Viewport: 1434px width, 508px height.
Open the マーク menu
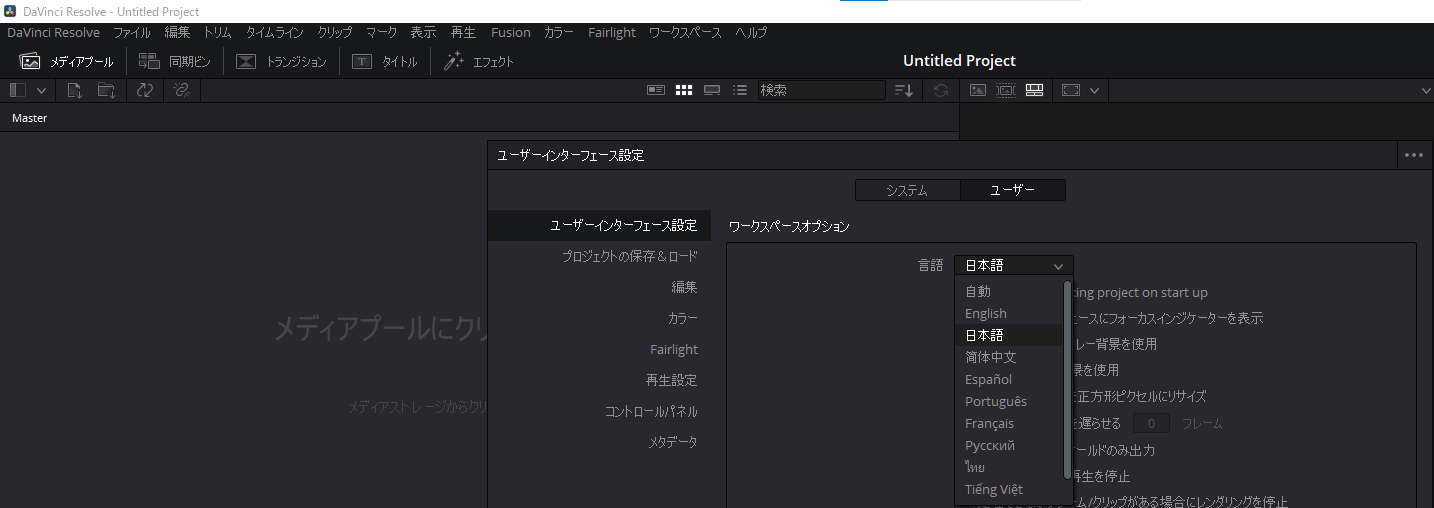381,32
